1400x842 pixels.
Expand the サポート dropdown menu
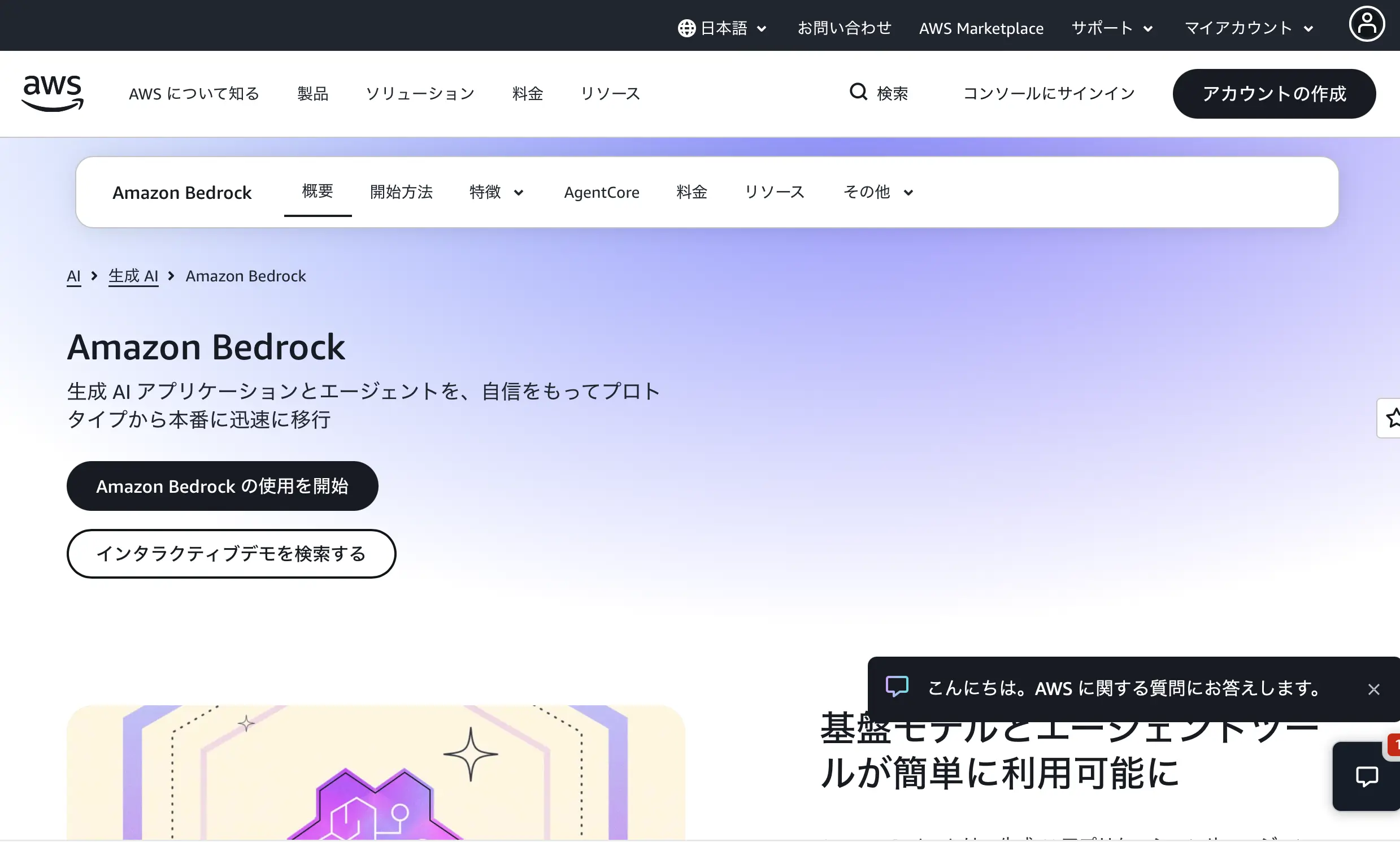[x=1112, y=28]
